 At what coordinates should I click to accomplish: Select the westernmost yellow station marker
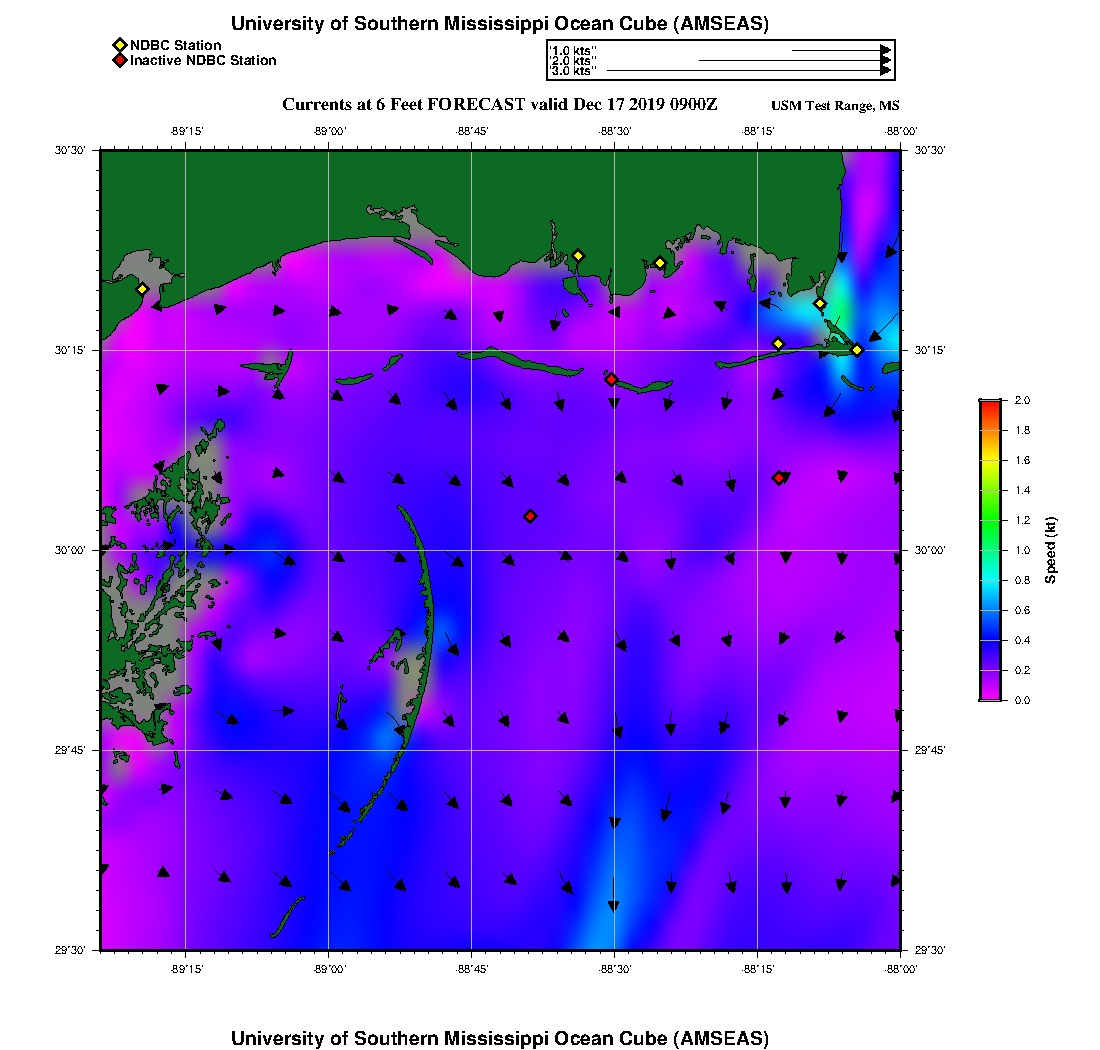coord(142,289)
